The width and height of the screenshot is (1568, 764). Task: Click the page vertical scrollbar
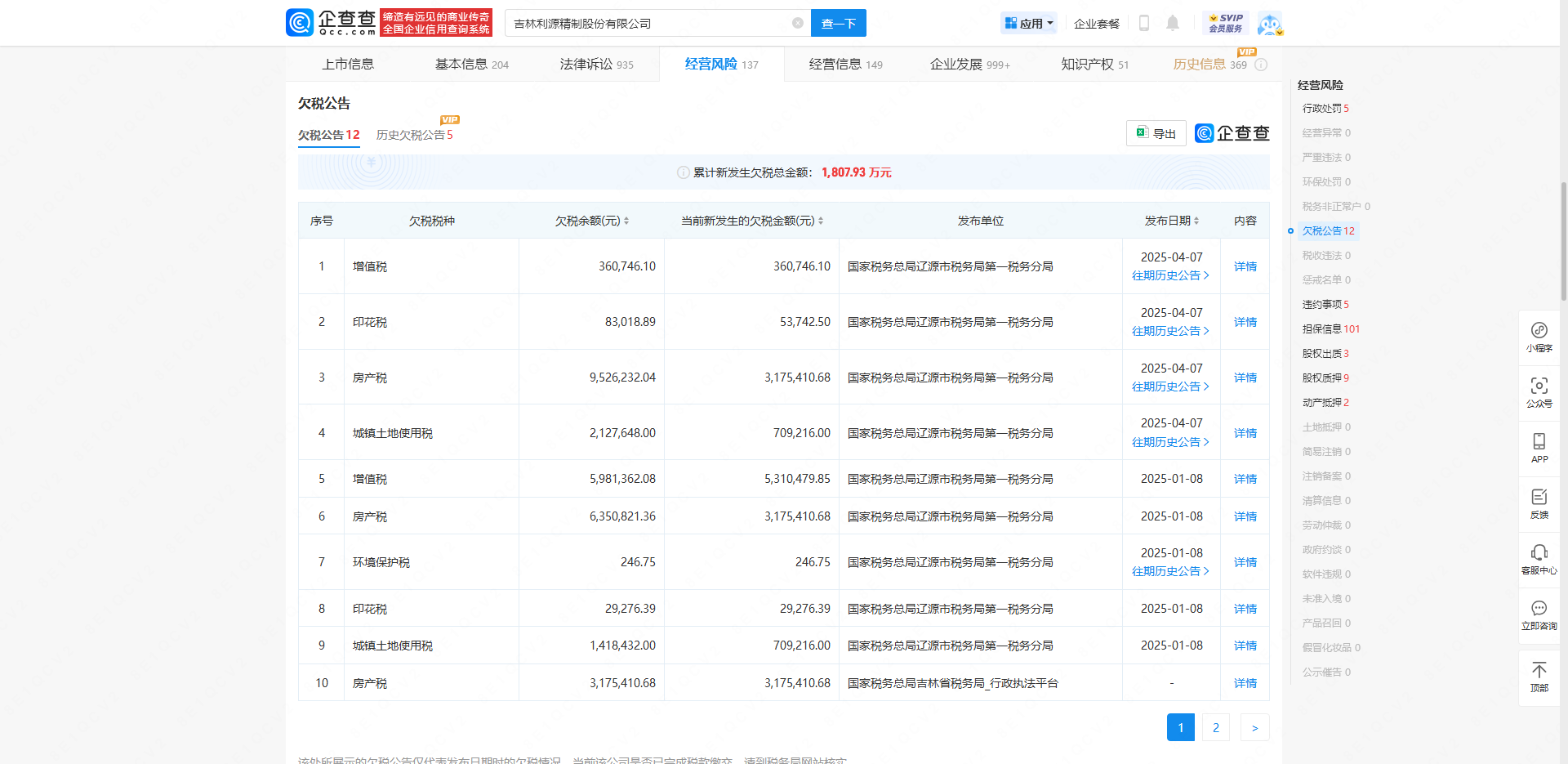pos(1563,241)
